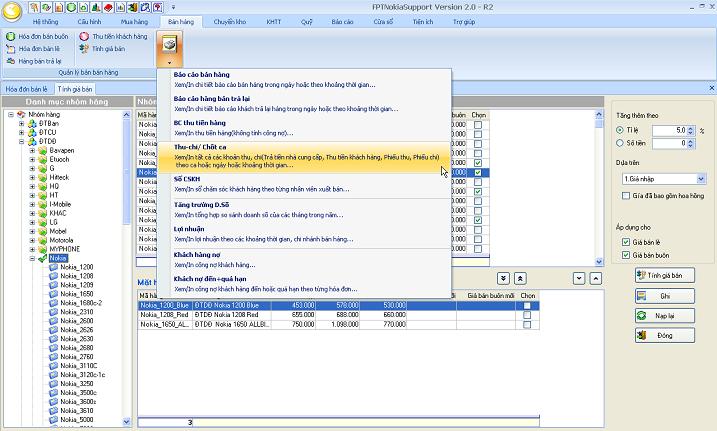Choose Thu-chi/ Chốt ca from the menu
The width and height of the screenshot is (717, 431).
(304, 157)
